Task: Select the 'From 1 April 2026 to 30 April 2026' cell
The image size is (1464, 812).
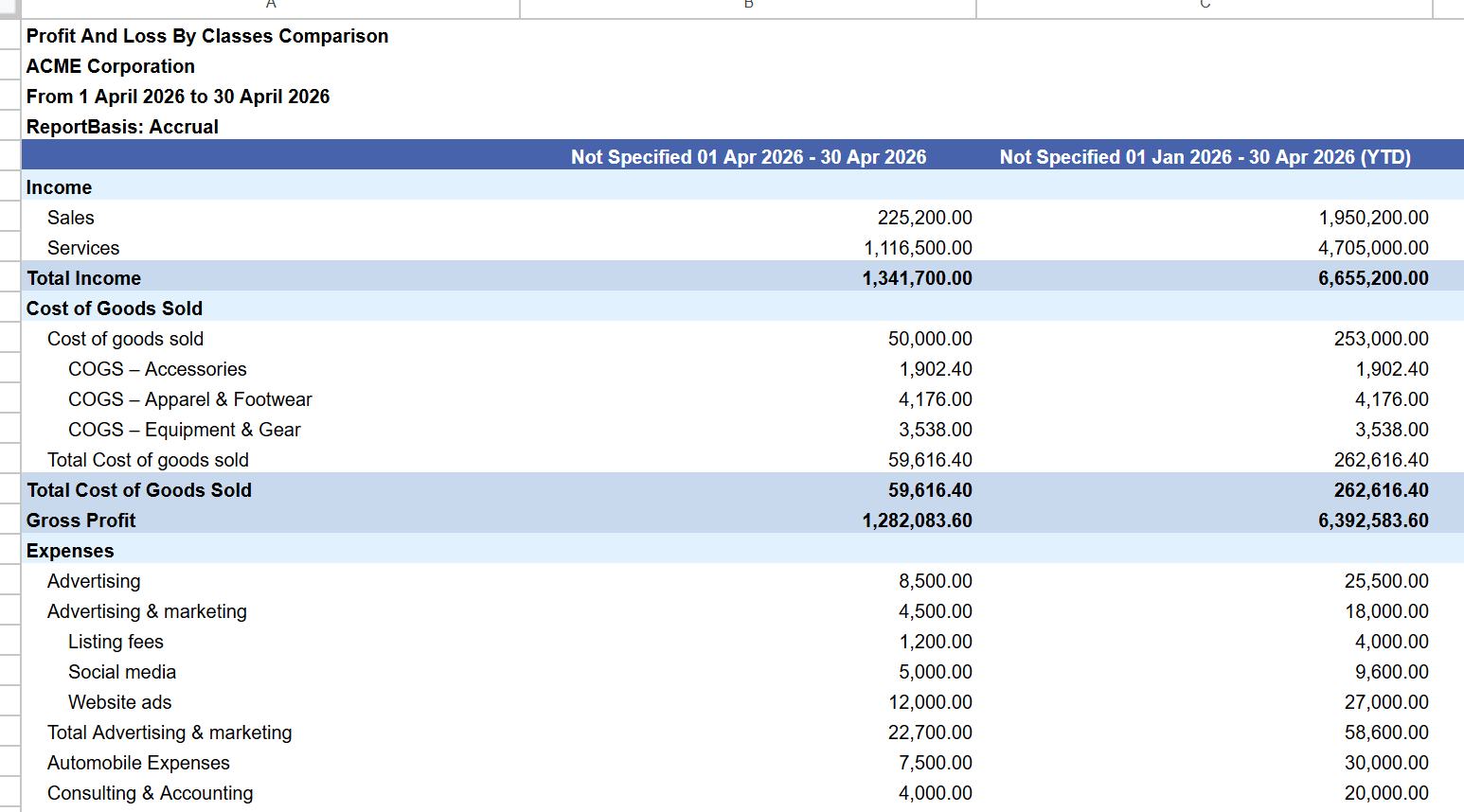Action: 178,97
